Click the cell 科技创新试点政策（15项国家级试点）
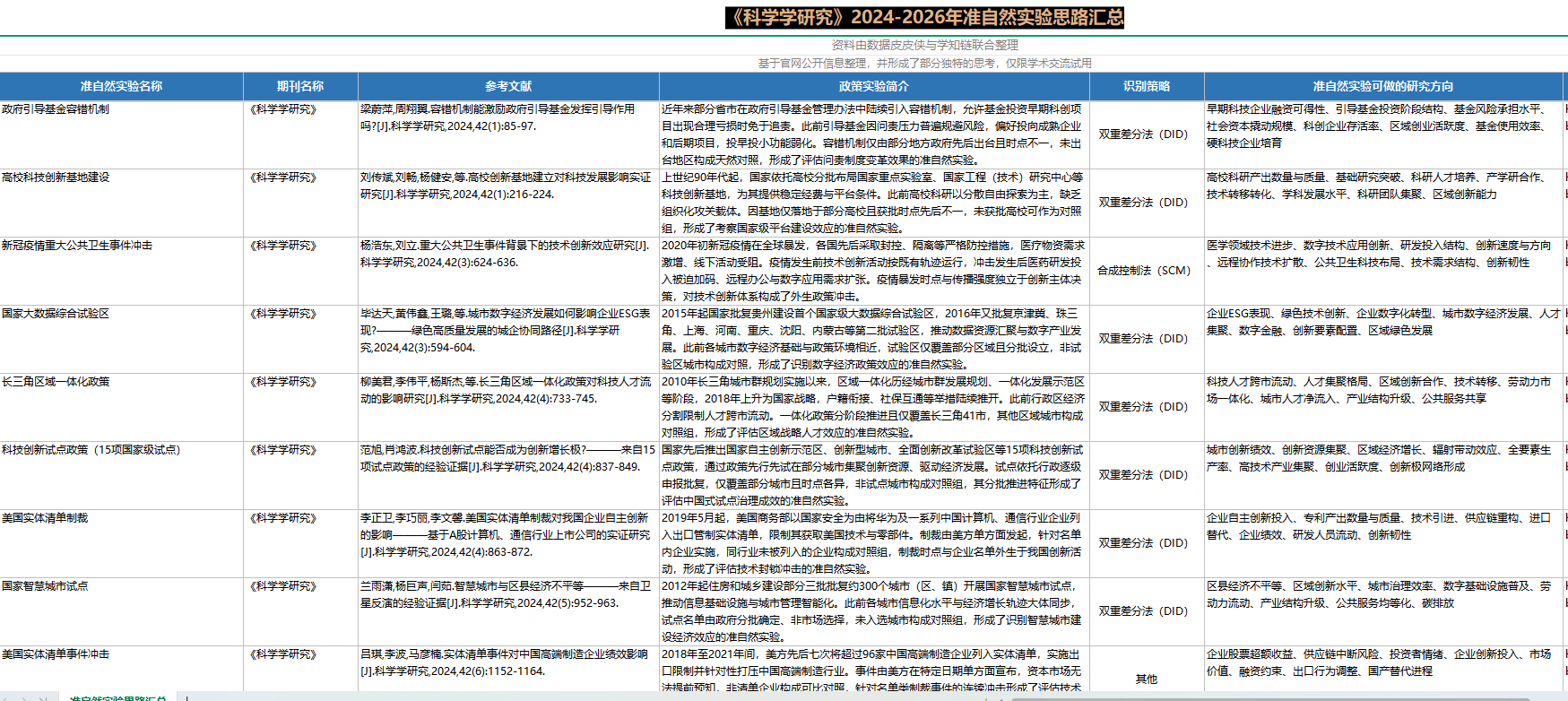Image resolution: width=1568 pixels, height=701 pixels. coord(121,475)
